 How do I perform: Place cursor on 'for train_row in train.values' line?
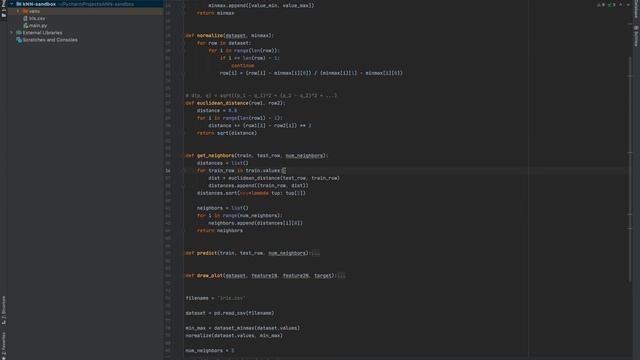(x=241, y=171)
